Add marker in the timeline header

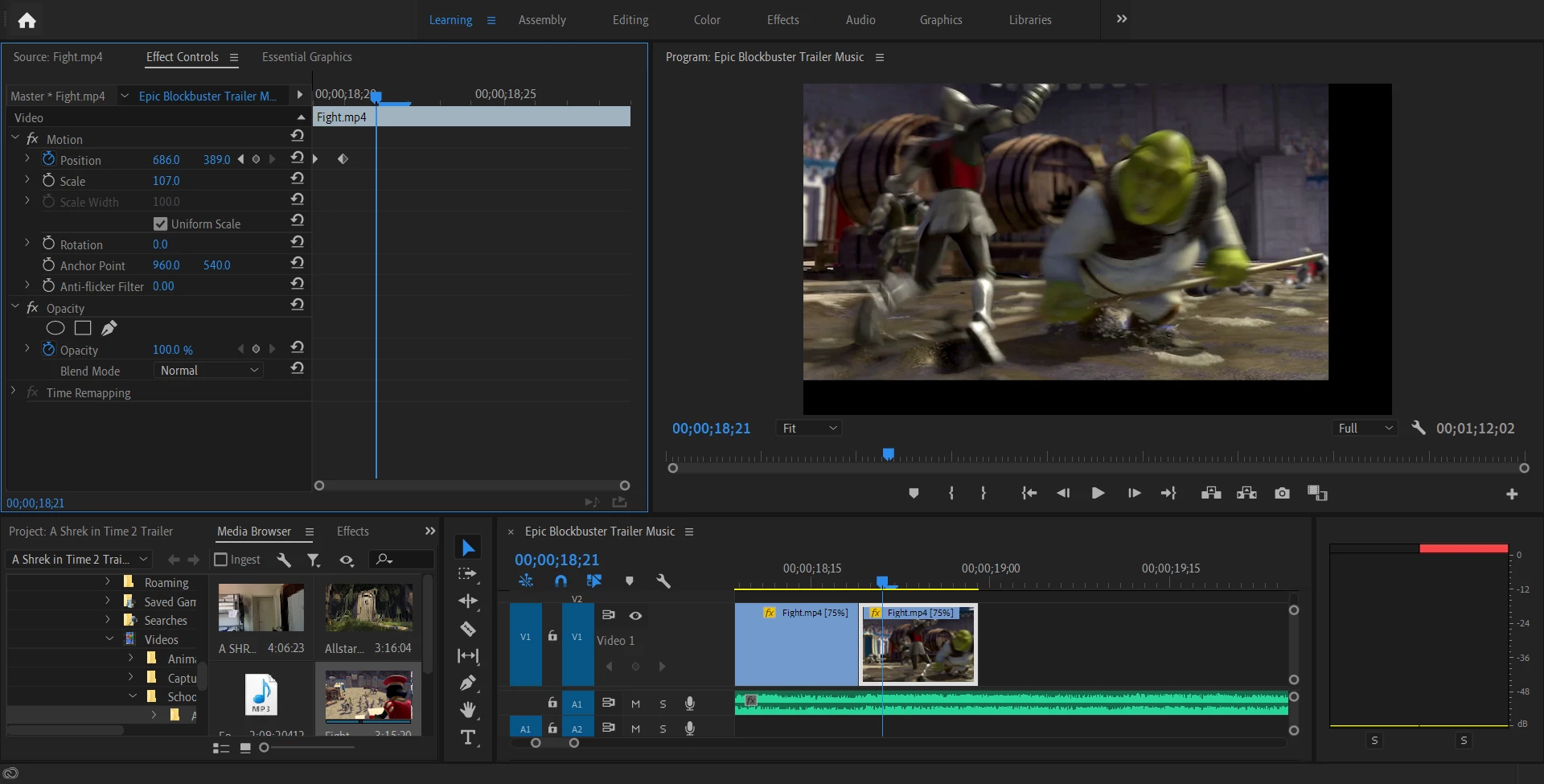630,581
